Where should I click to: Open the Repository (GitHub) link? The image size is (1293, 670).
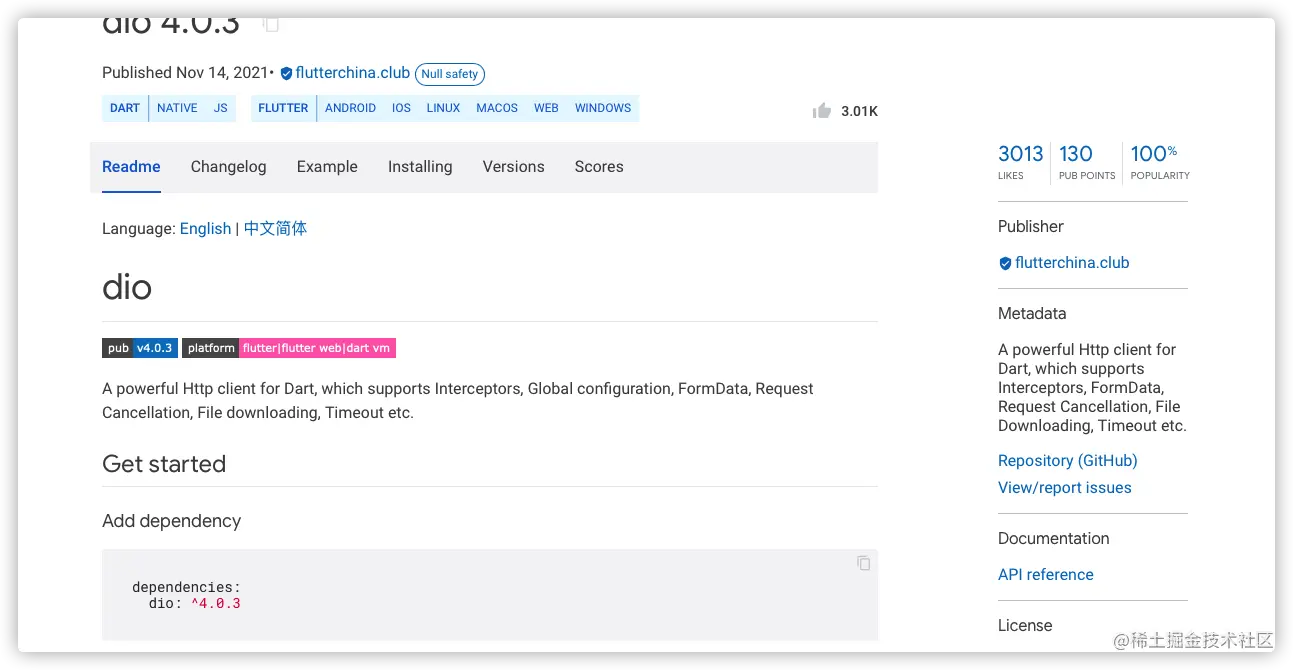1068,461
